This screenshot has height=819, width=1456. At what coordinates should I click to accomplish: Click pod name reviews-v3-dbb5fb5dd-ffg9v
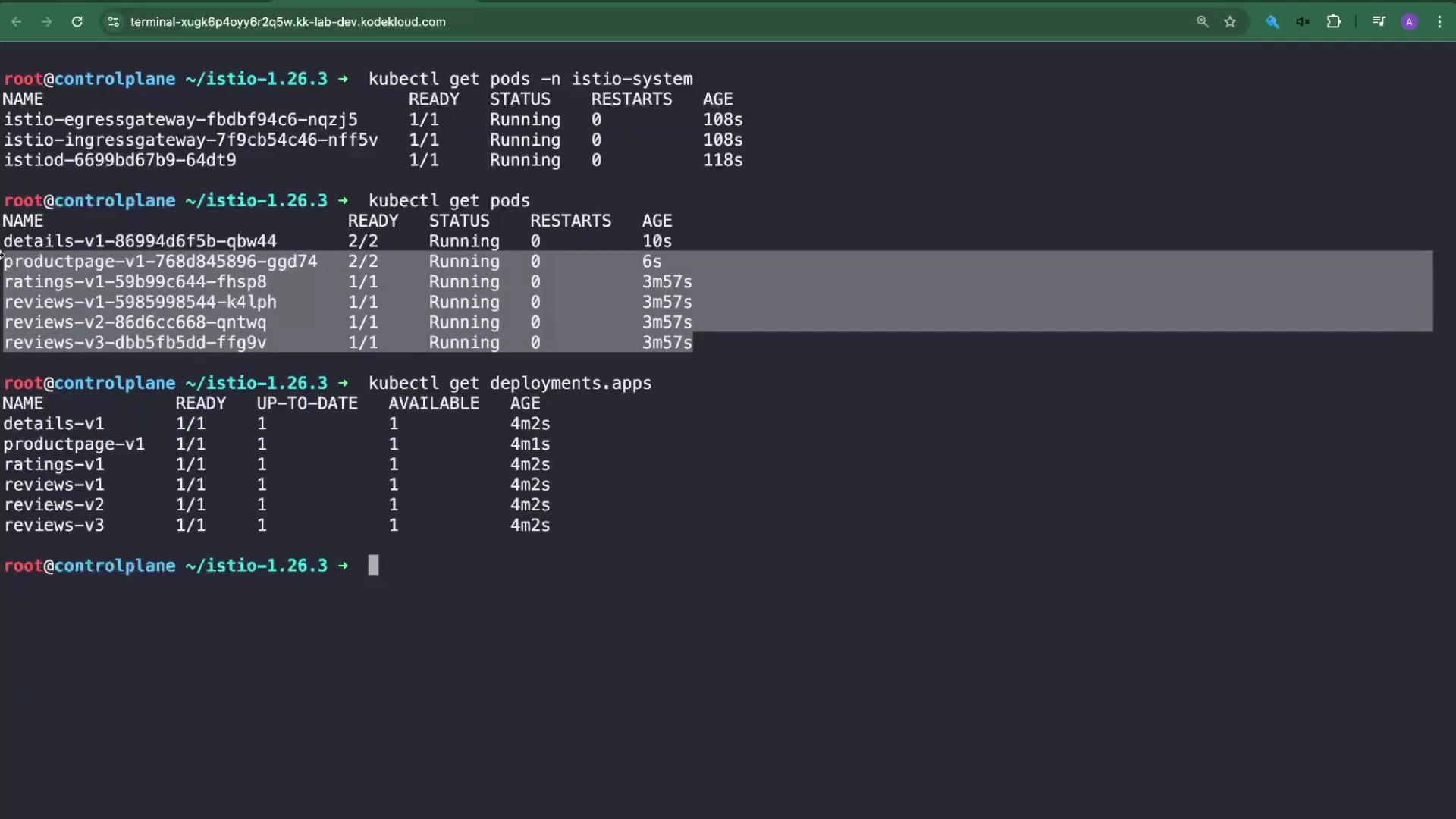click(135, 343)
